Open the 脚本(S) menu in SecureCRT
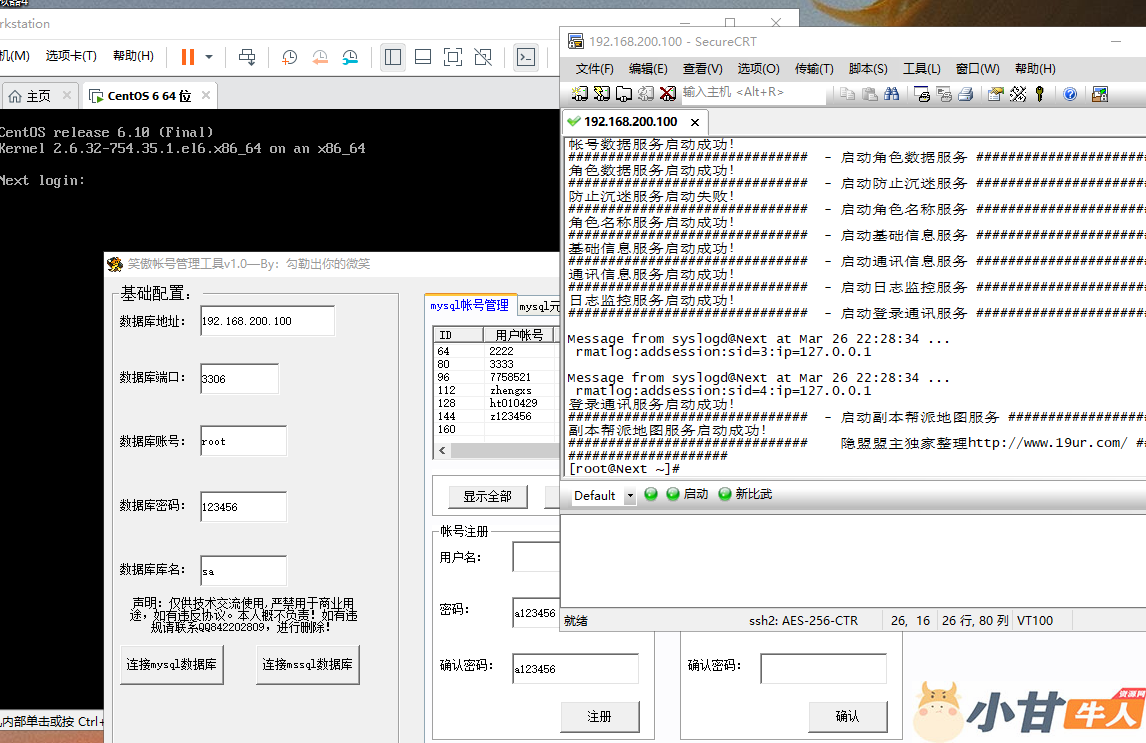This screenshot has width=1146, height=743. (x=867, y=69)
